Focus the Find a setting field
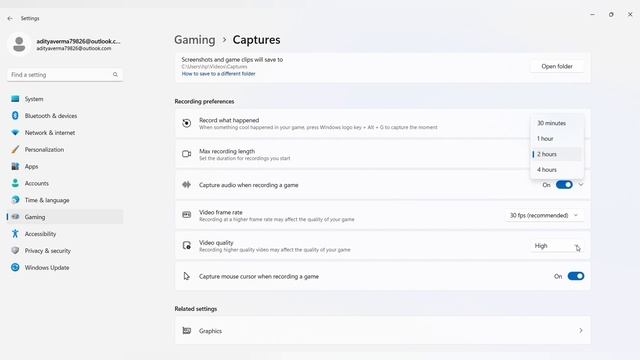The width and height of the screenshot is (640, 360). [x=65, y=75]
